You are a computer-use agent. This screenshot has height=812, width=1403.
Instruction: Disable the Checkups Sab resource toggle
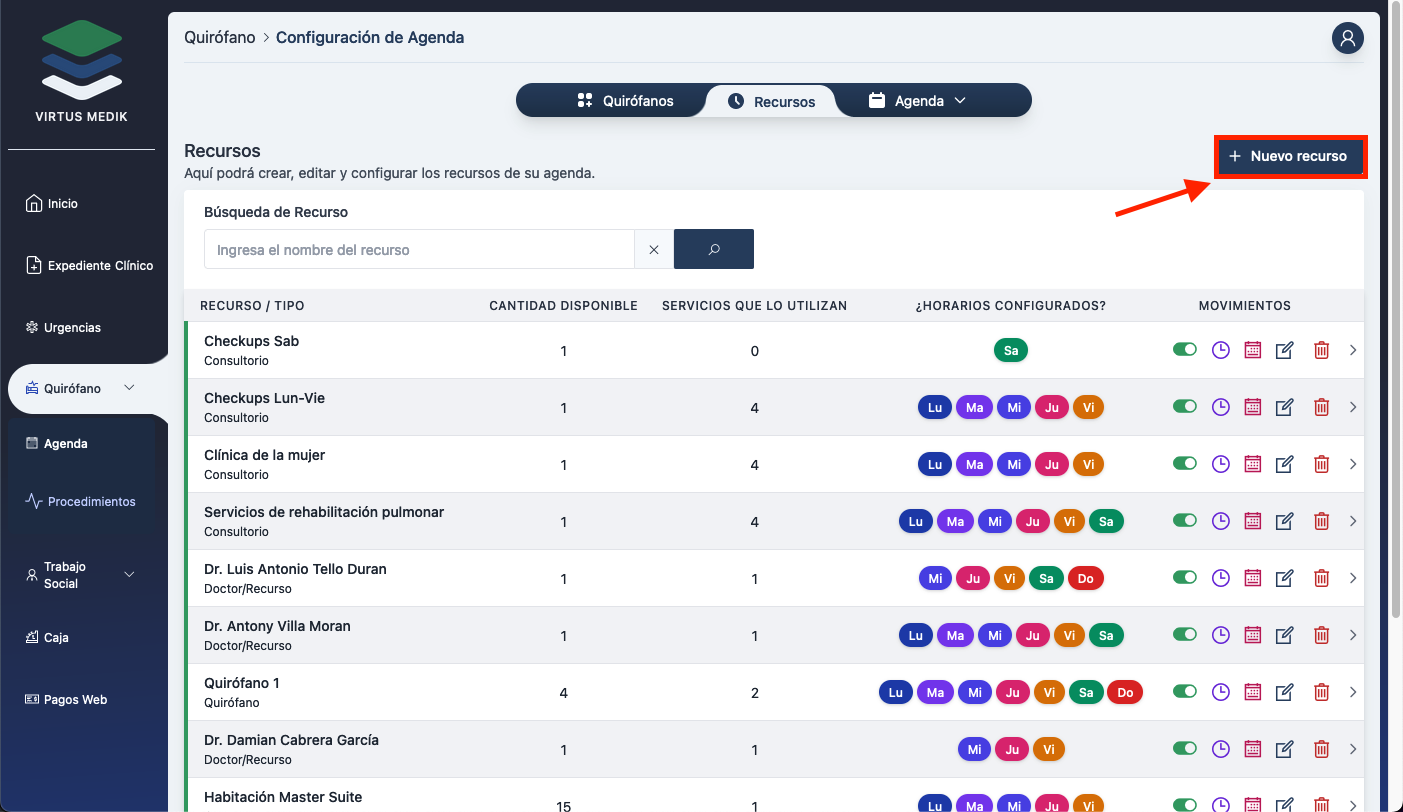pyautogui.click(x=1184, y=350)
